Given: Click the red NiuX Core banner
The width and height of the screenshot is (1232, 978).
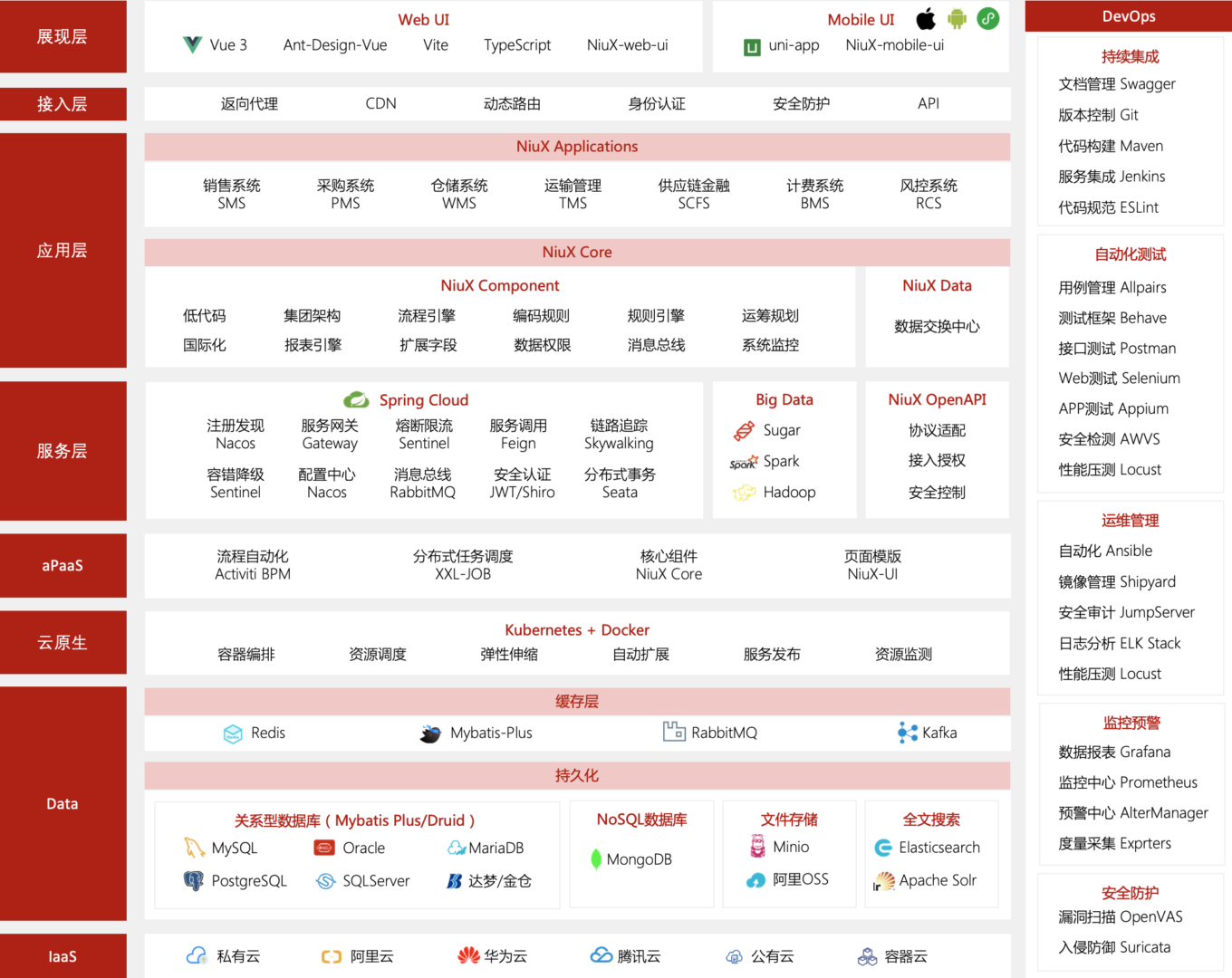Looking at the screenshot, I should (577, 252).
